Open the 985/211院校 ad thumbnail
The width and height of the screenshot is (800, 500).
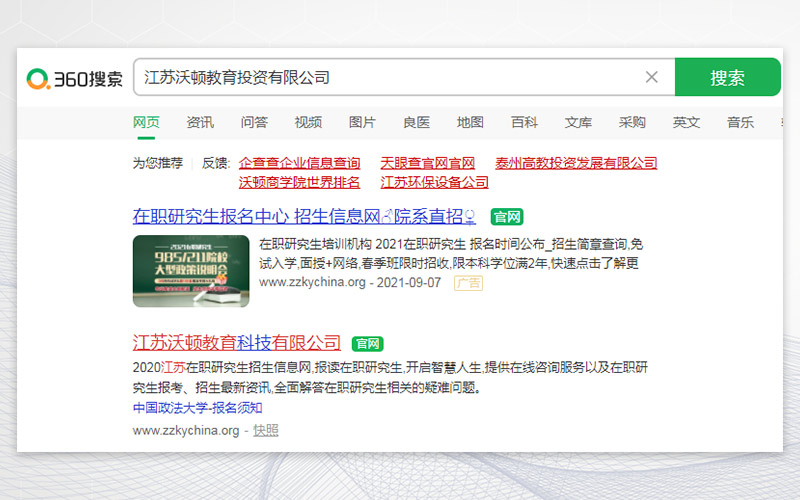[191, 271]
